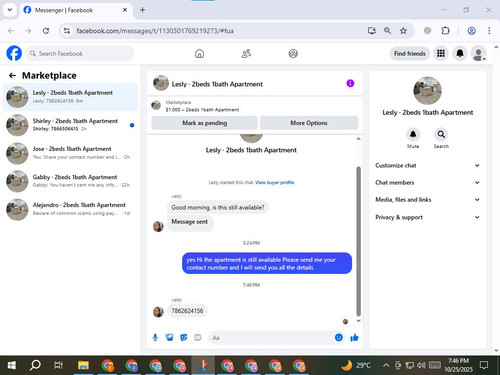Click the message '7862624156' bubble
The width and height of the screenshot is (500, 375).
tap(187, 311)
